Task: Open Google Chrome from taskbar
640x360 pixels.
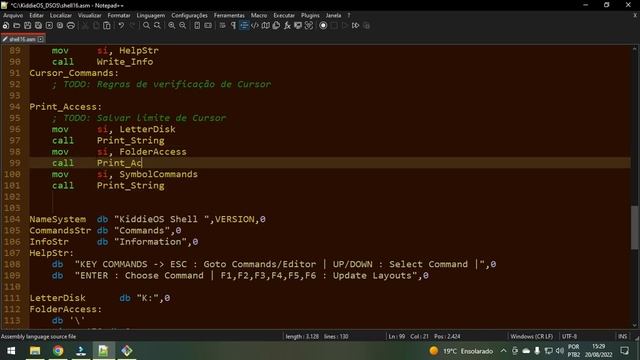Action: click(x=58, y=351)
